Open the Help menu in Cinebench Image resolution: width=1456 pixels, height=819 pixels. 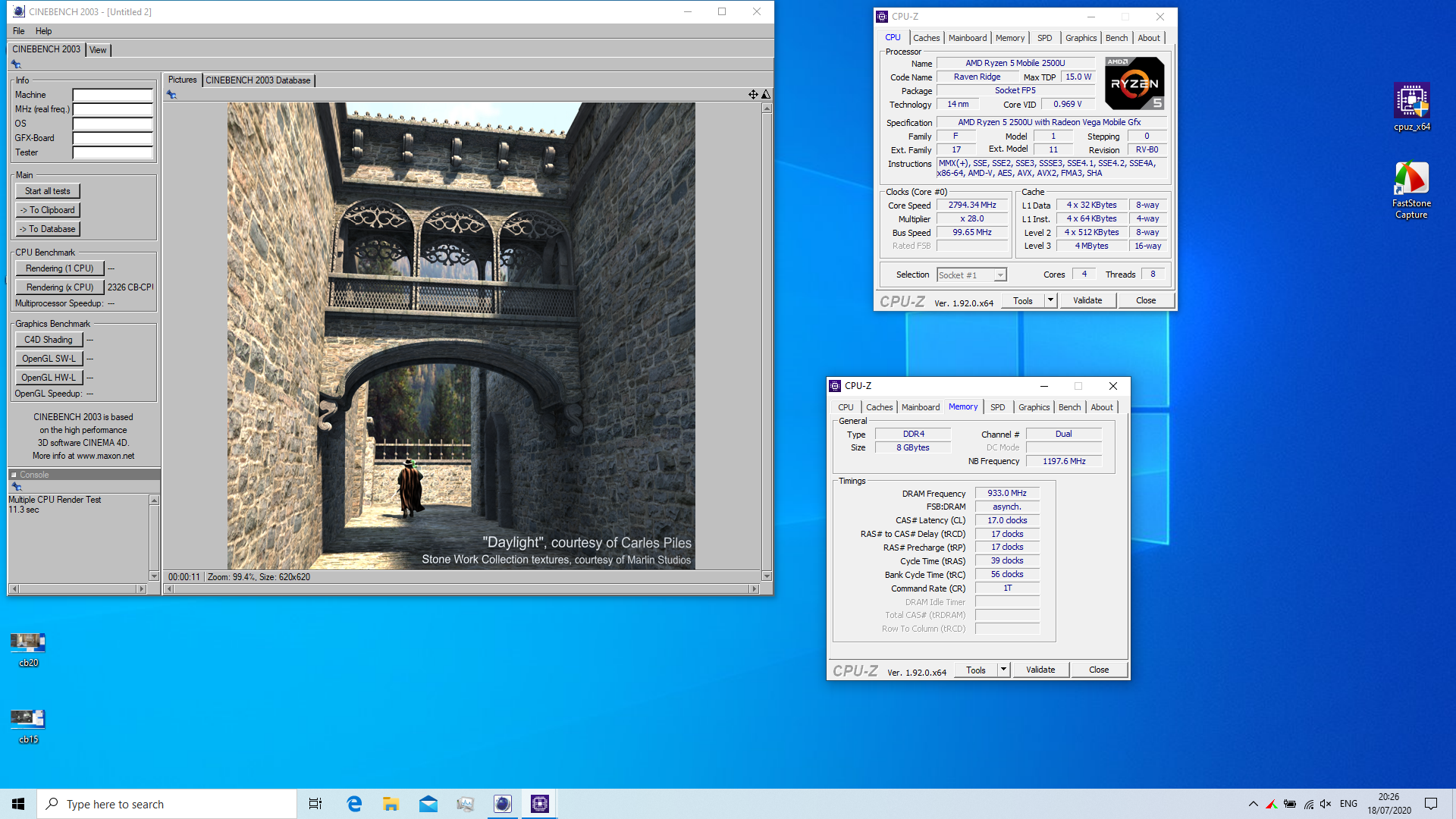[44, 31]
